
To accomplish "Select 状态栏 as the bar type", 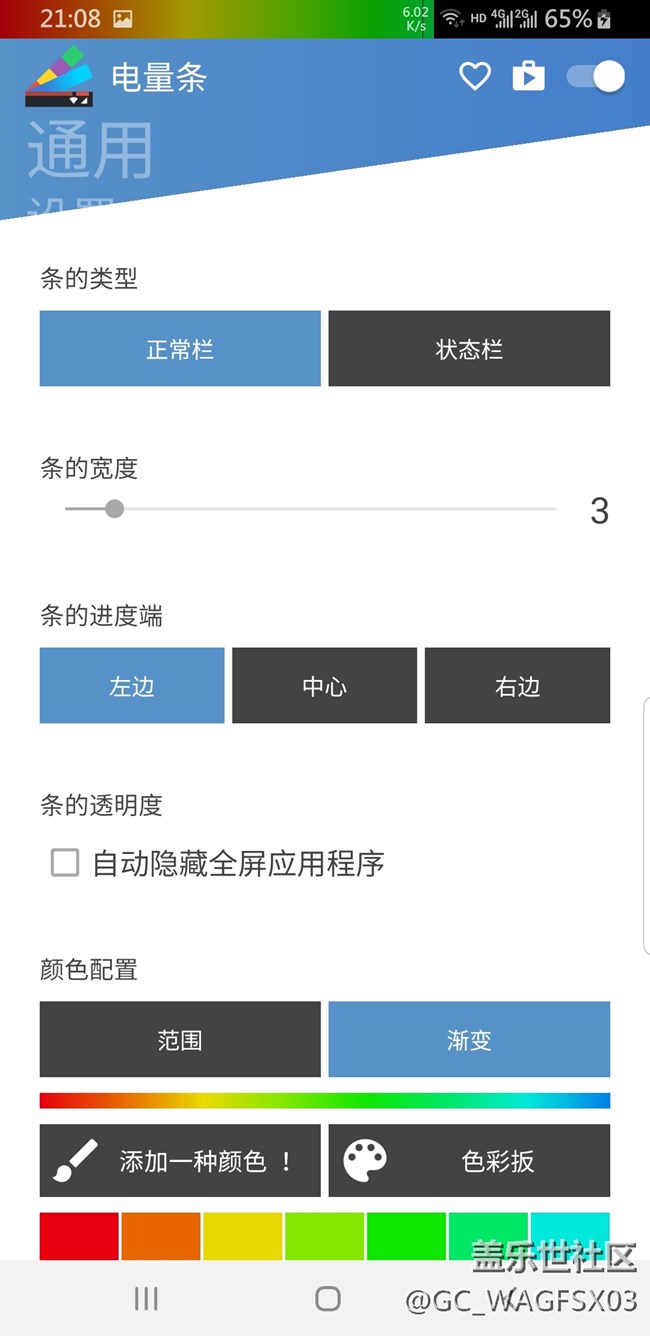I will point(468,348).
